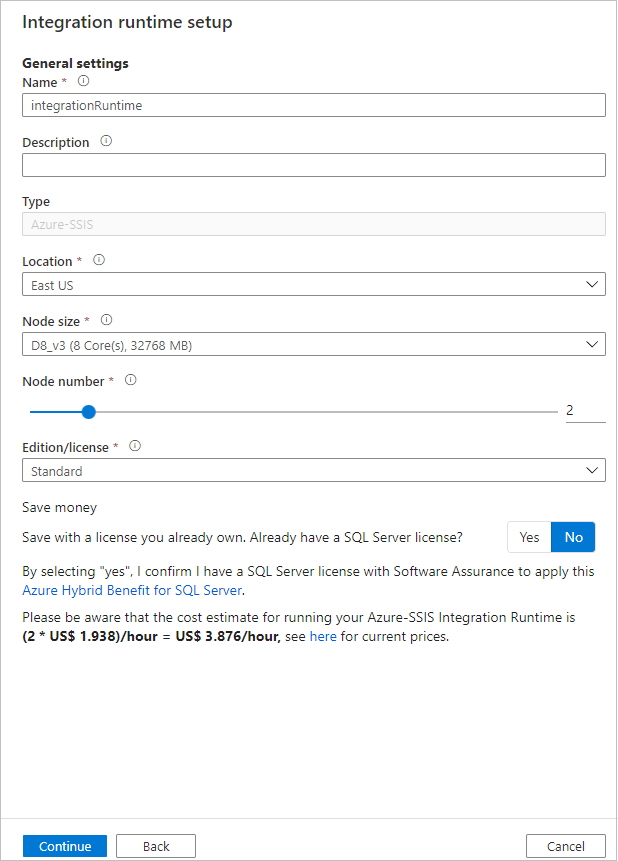
Task: Click the Node number slider handle
Action: (89, 411)
